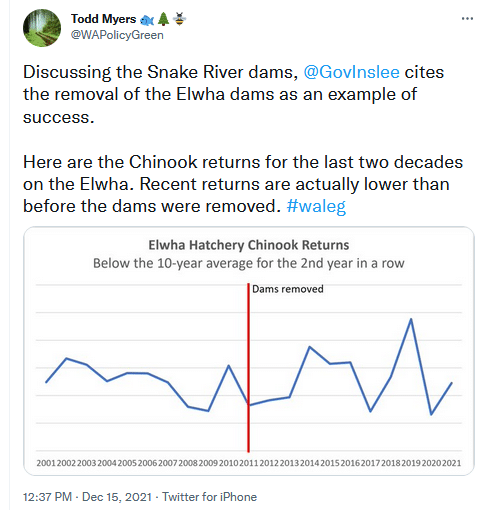Screen dimensions: 481x510
Task: Open the #waleg hashtag
Action: point(316,206)
